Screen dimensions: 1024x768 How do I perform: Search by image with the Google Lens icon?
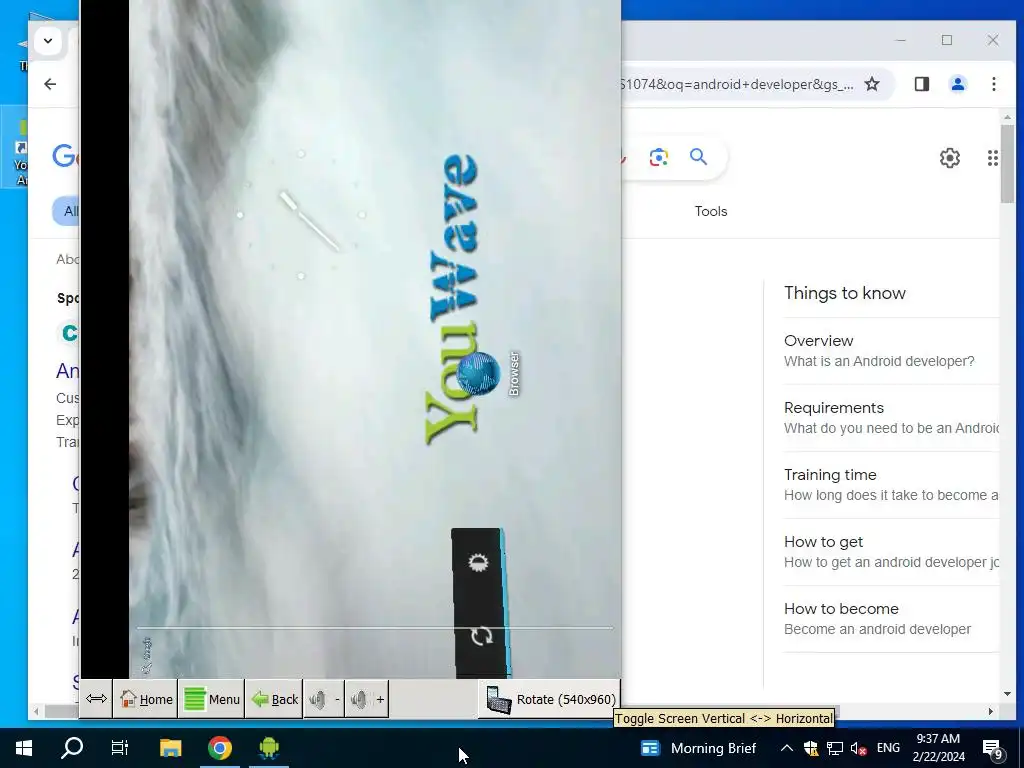[x=658, y=157]
